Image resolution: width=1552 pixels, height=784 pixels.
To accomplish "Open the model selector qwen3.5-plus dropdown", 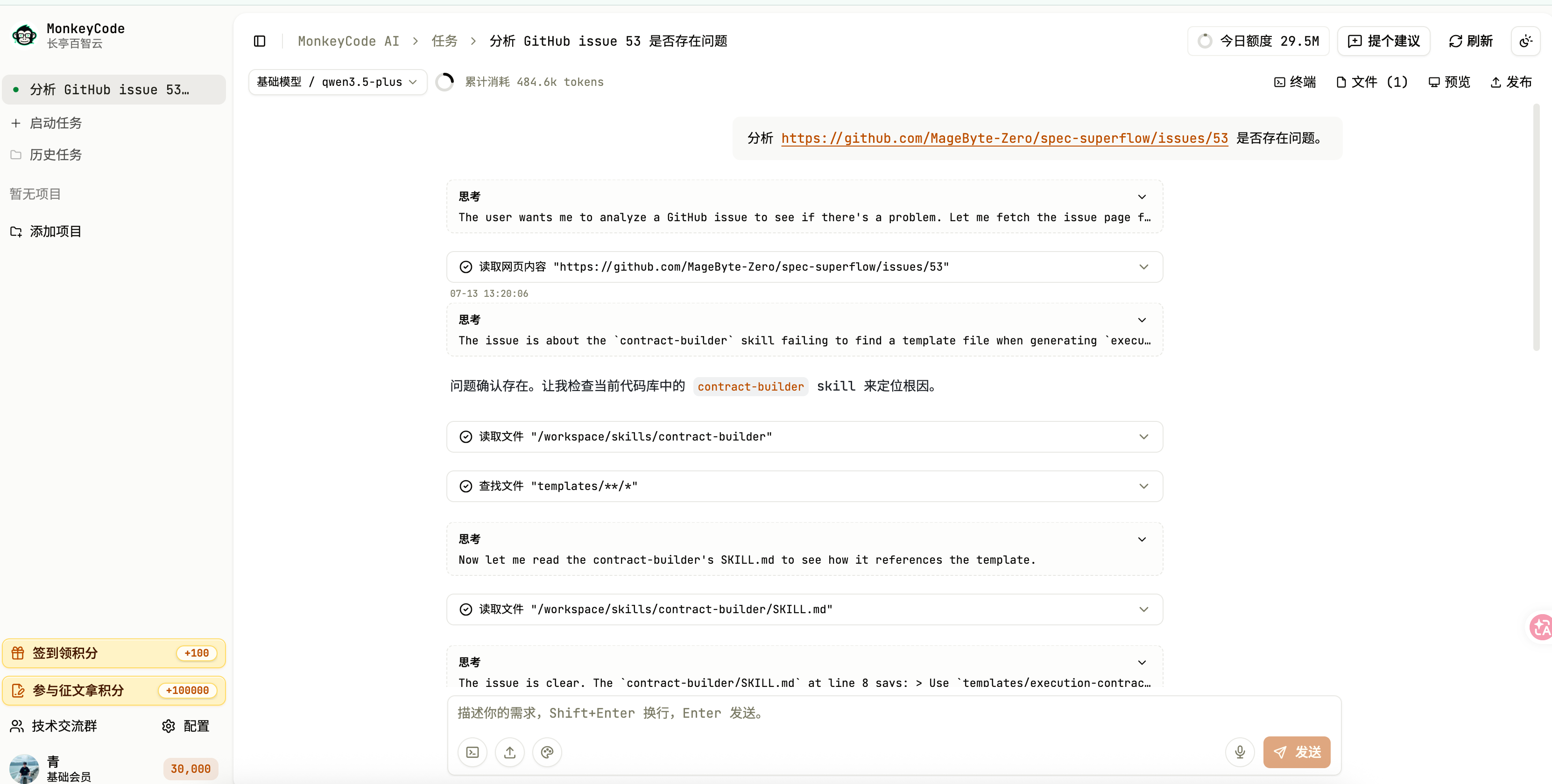I will [x=338, y=82].
